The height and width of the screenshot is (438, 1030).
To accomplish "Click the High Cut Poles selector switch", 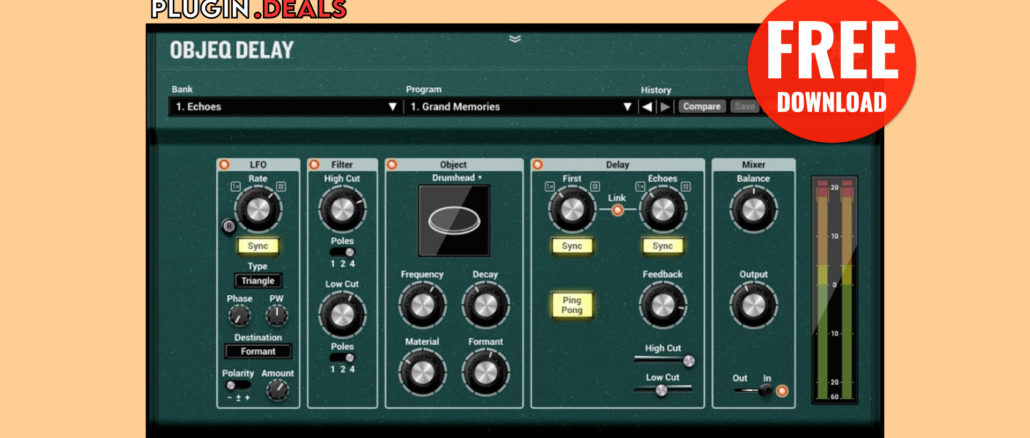I will [x=342, y=252].
